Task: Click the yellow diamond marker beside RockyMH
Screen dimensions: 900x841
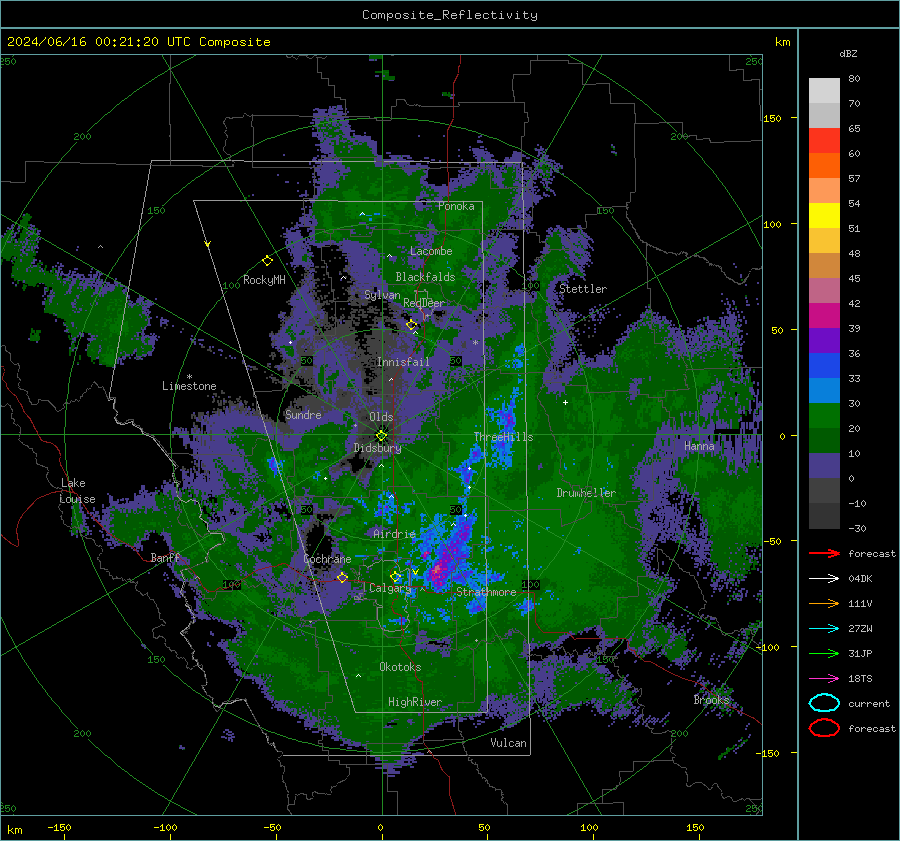Action: pos(267,261)
